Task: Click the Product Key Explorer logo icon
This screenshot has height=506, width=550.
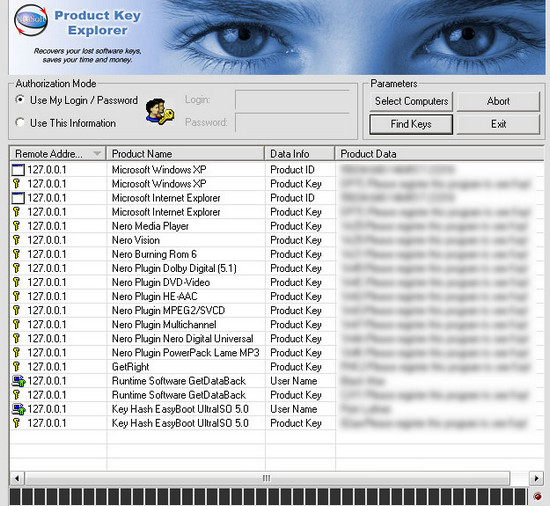Action: click(x=31, y=20)
